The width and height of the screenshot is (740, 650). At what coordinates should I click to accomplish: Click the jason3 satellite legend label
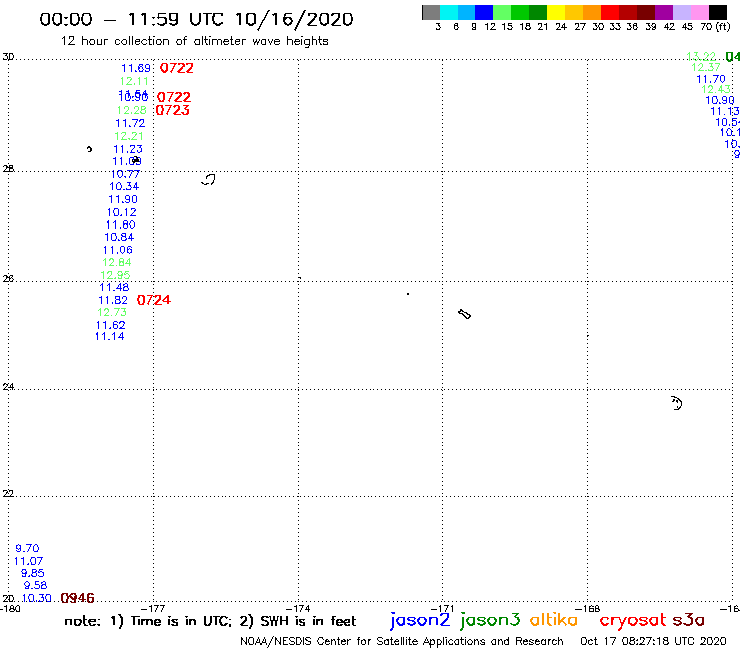(490, 620)
